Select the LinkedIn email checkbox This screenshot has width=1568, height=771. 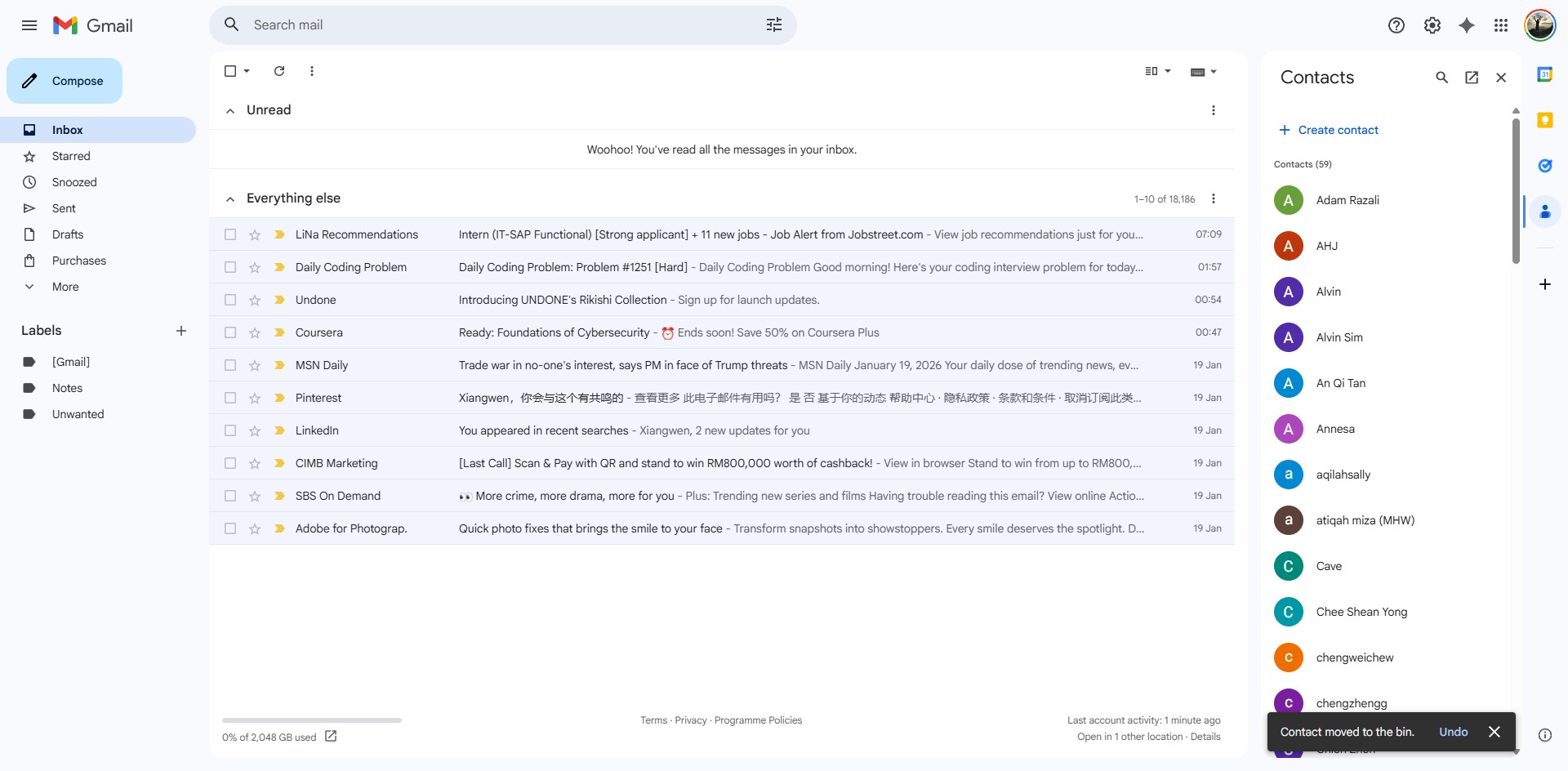[230, 430]
